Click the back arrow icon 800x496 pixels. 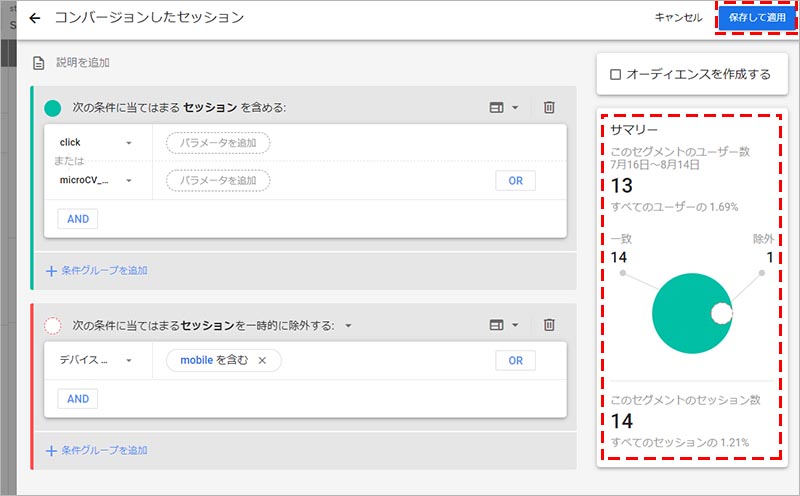tap(36, 18)
